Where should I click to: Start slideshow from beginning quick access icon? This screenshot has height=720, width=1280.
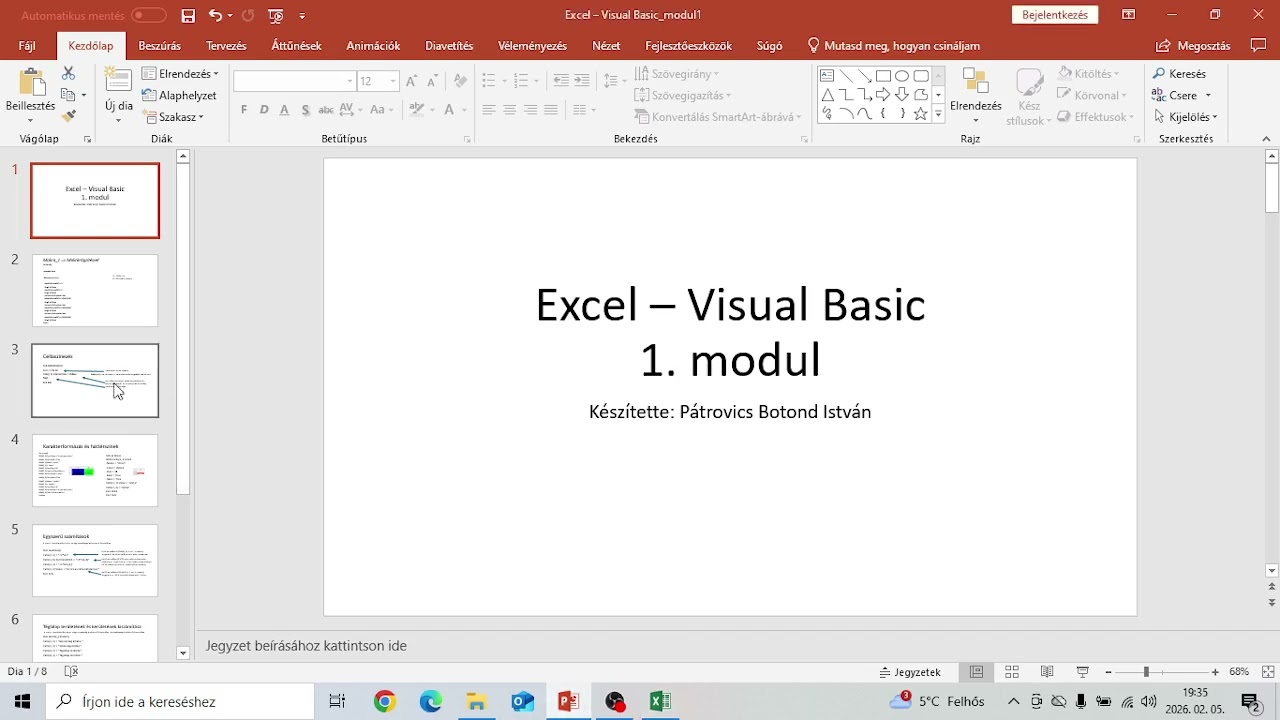(276, 15)
